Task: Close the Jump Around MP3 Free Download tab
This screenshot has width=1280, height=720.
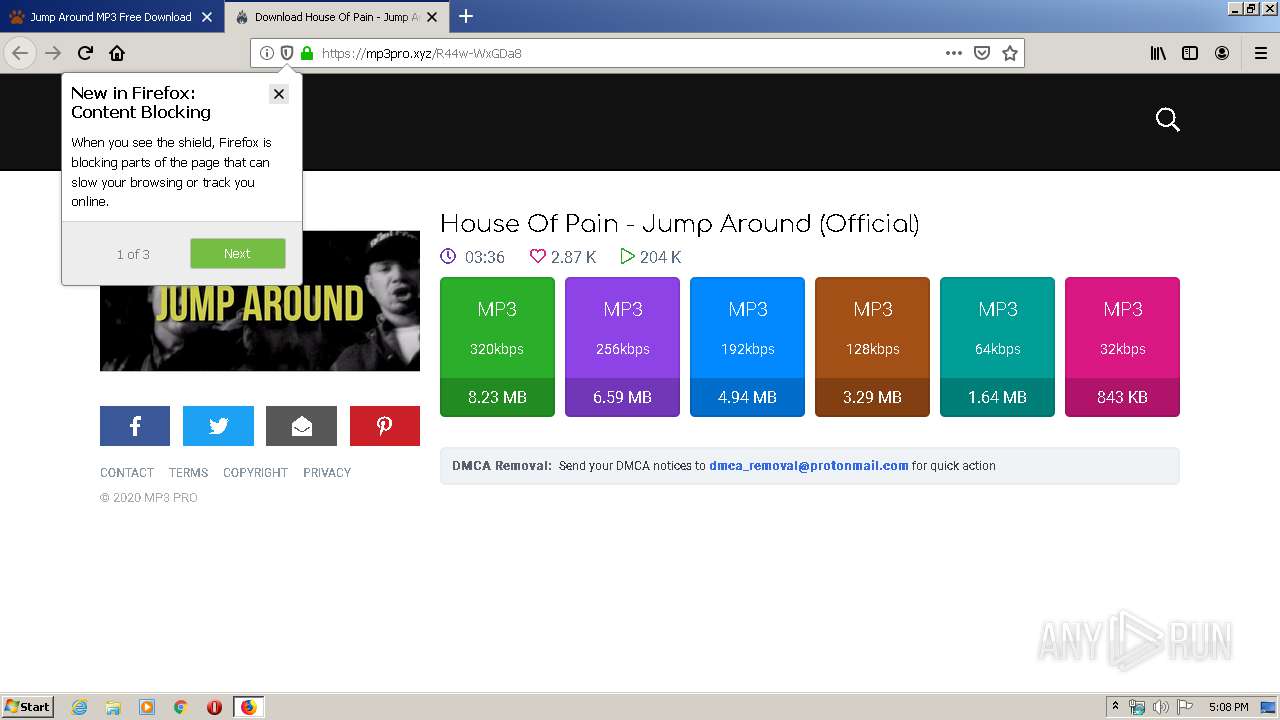Action: (x=207, y=17)
